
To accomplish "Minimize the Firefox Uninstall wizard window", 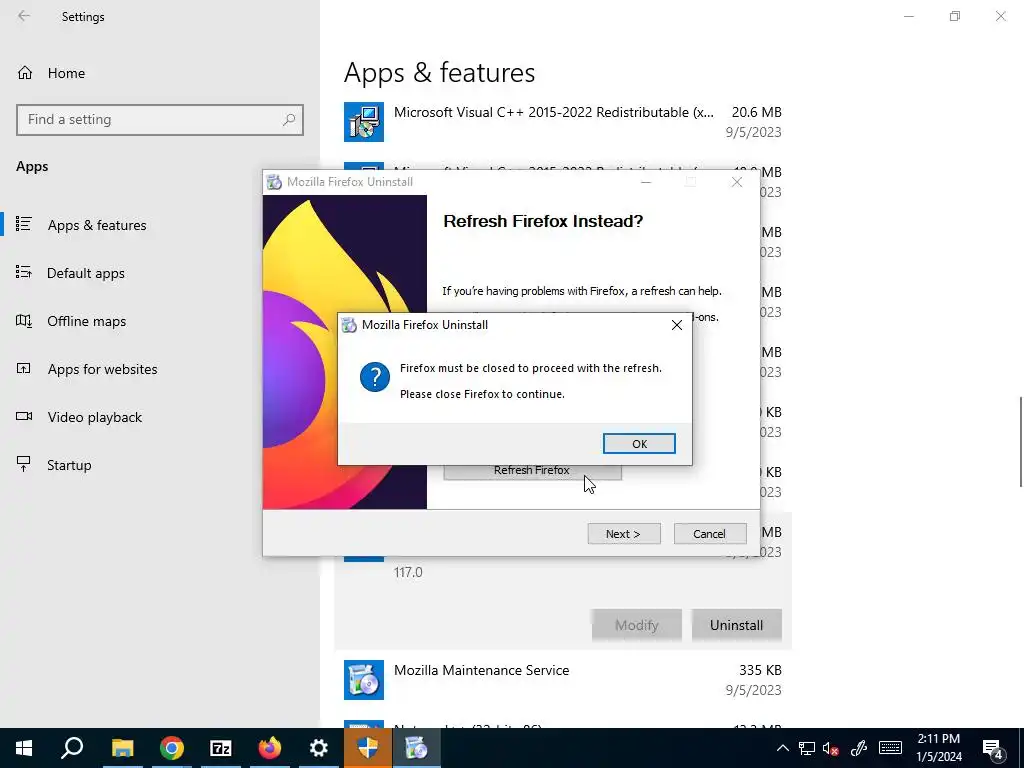I will [x=646, y=182].
